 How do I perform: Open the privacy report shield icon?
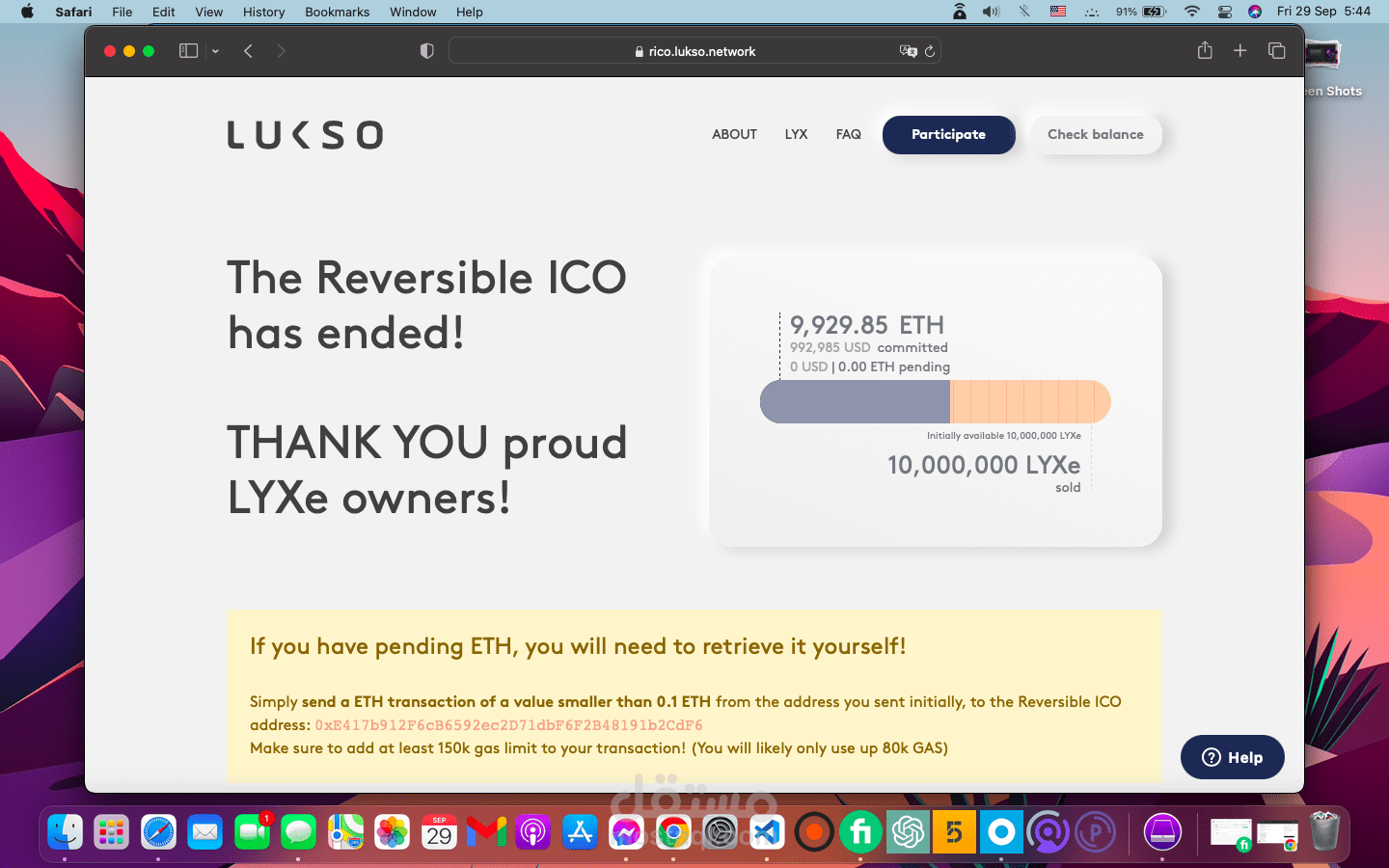pyautogui.click(x=426, y=51)
